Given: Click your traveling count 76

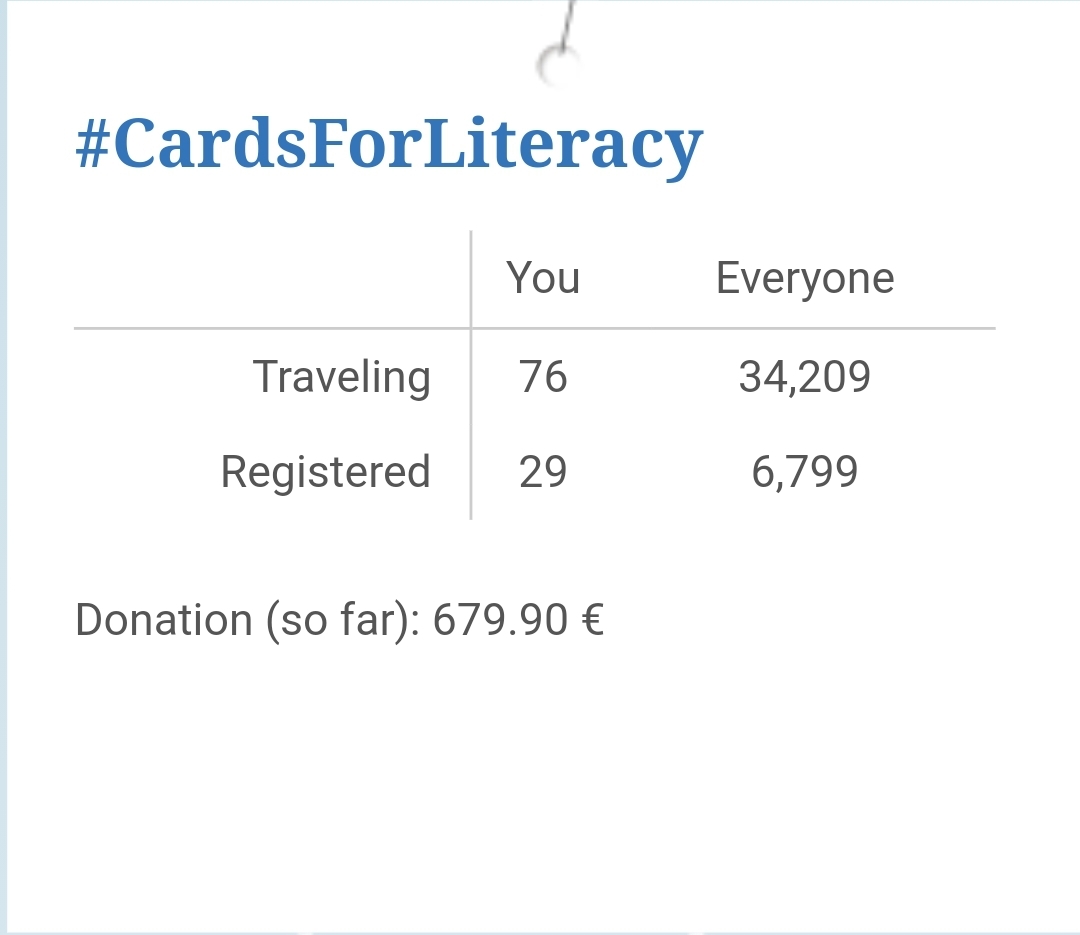Looking at the screenshot, I should 543,377.
